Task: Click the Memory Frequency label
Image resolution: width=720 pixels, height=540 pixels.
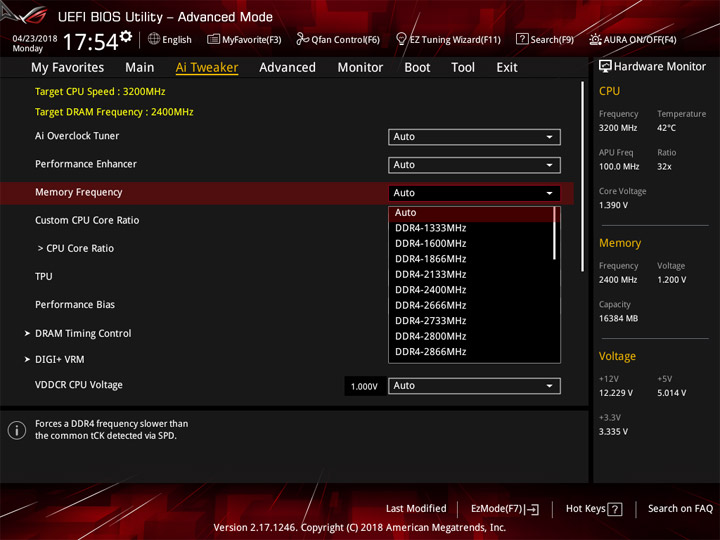Action: [x=79, y=192]
